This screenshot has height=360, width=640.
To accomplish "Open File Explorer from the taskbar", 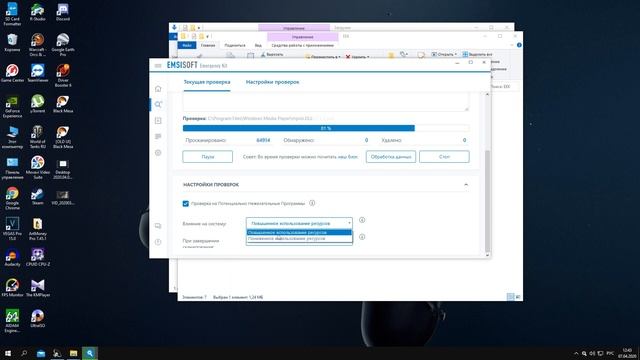I will (73, 353).
